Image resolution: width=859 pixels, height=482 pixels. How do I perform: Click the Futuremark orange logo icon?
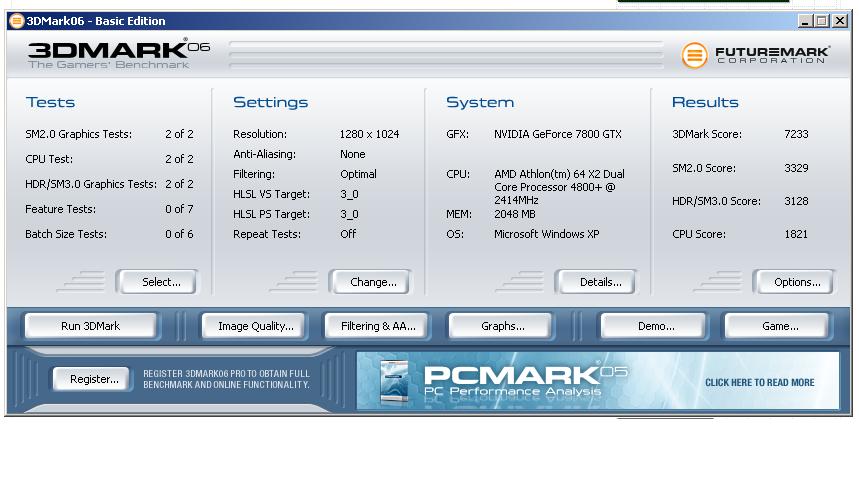coord(694,55)
